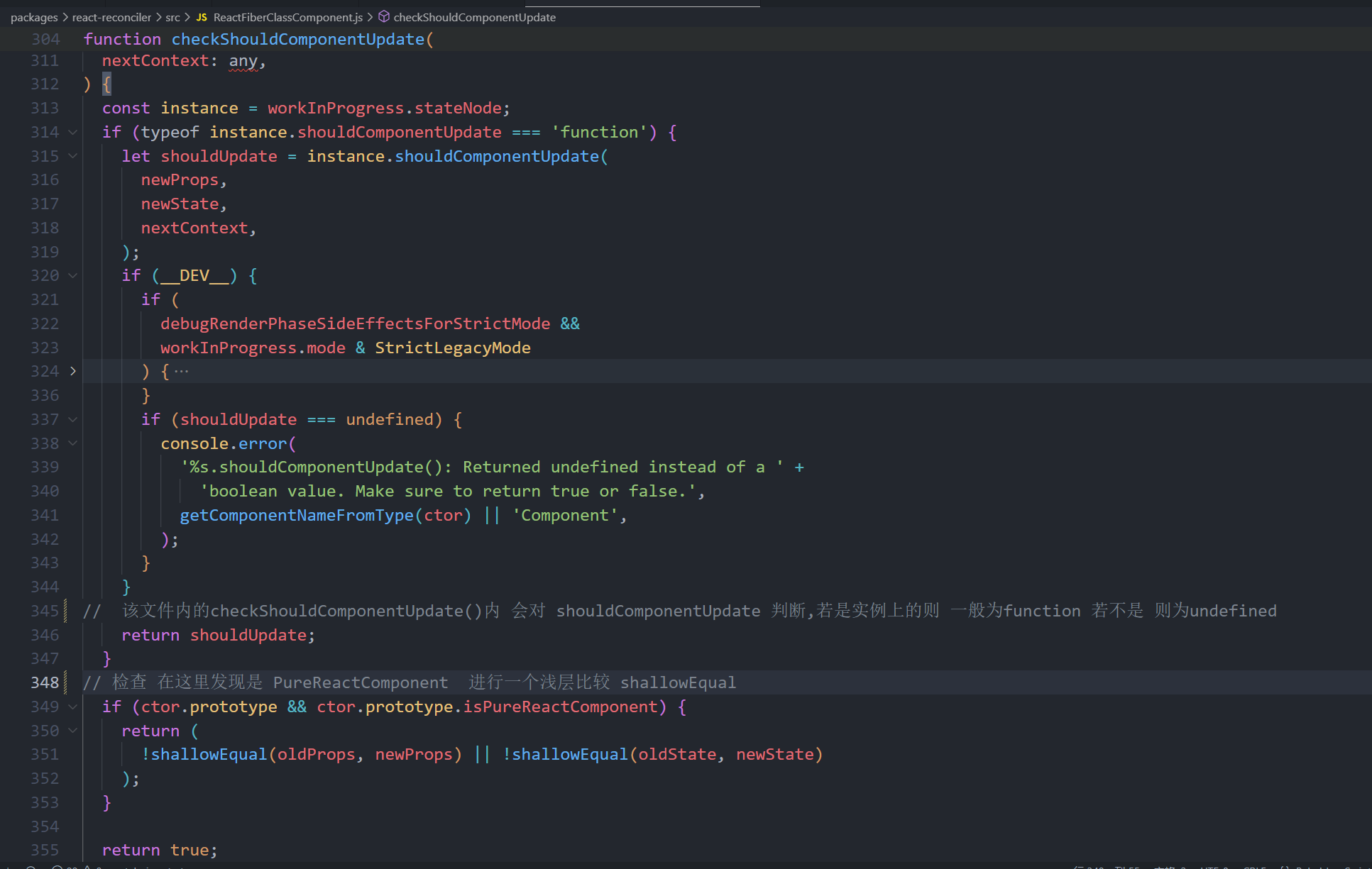Viewport: 1372px width, 869px height.
Task: Click line number 313 in gutter
Action: click(45, 108)
